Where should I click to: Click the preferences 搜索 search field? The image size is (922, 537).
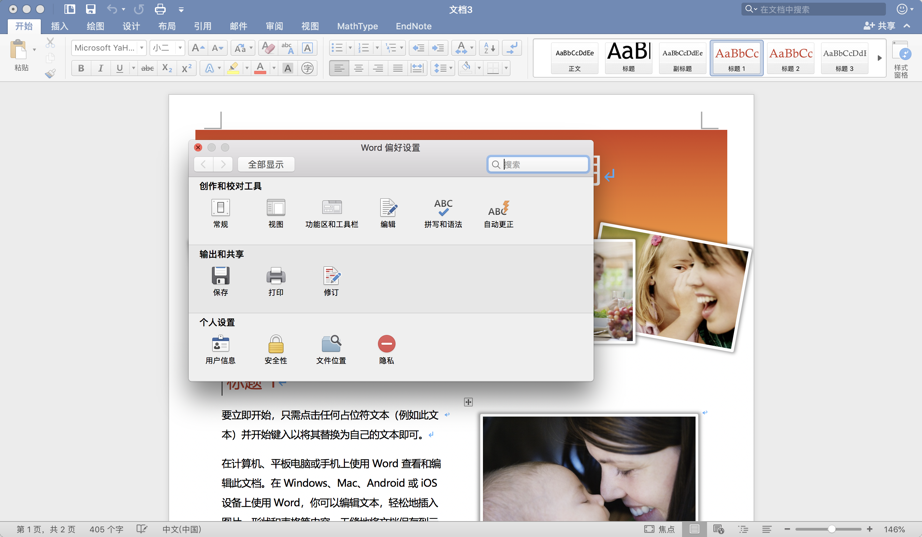pos(538,164)
